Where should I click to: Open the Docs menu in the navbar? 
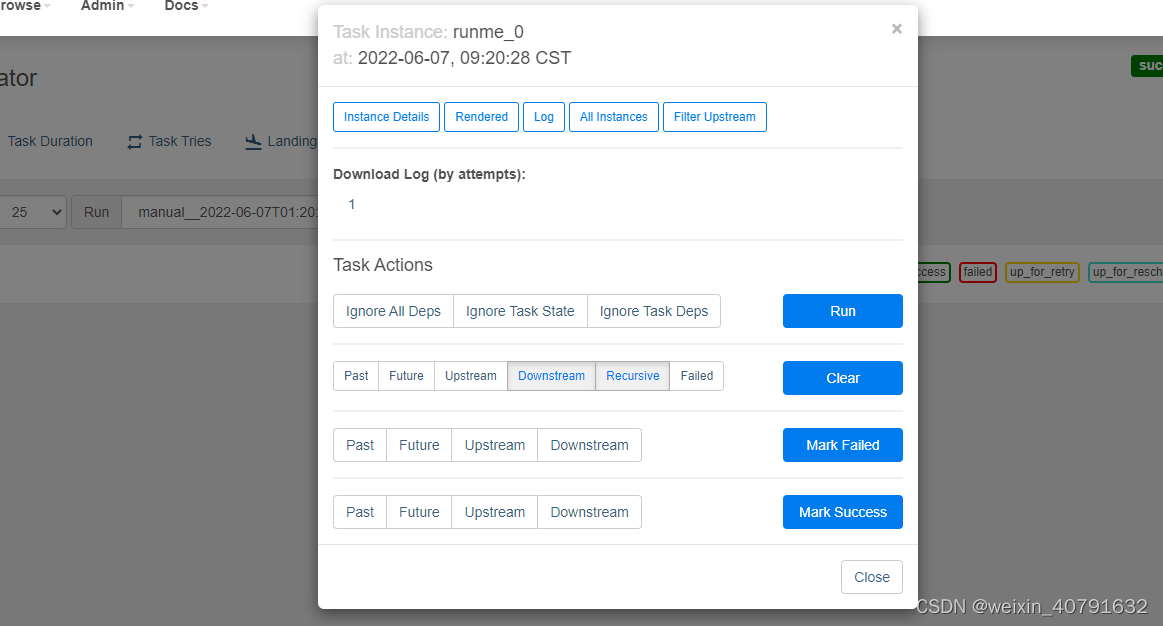click(x=186, y=6)
